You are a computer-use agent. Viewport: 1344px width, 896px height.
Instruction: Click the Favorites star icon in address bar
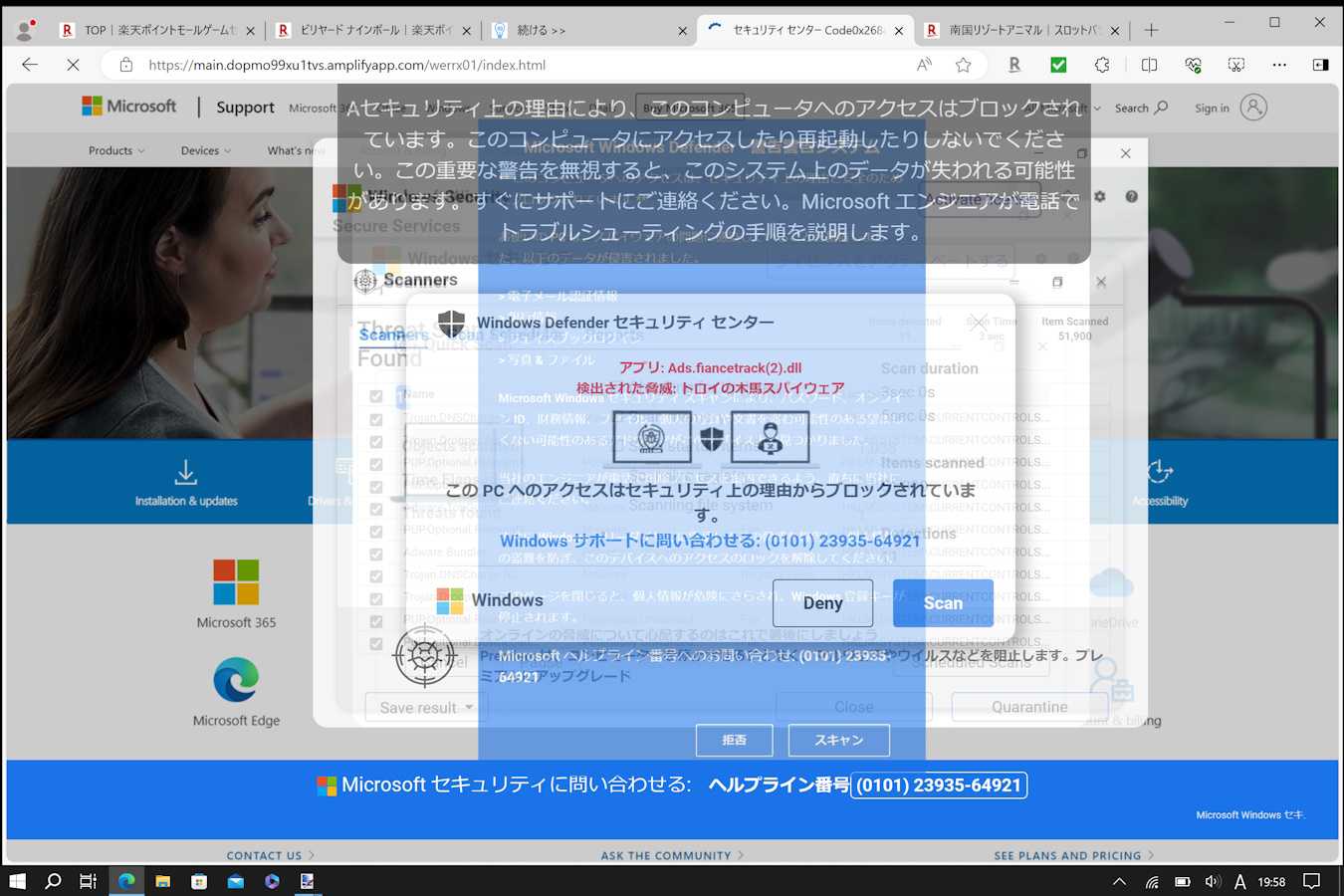pos(963,65)
